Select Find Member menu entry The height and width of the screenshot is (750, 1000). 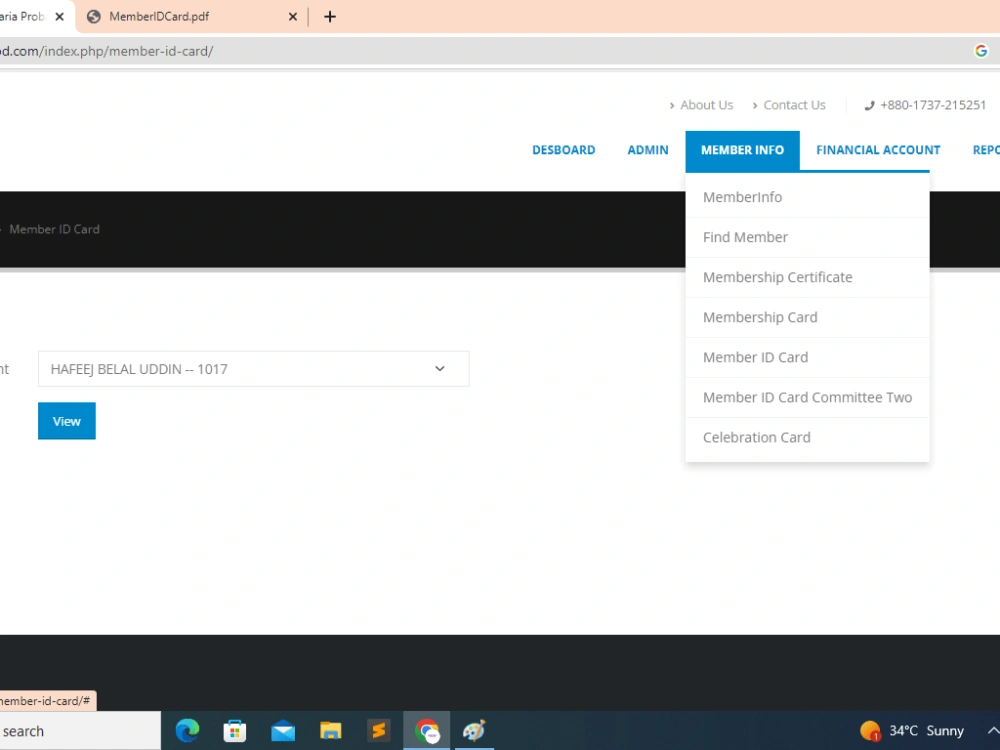[x=807, y=237]
